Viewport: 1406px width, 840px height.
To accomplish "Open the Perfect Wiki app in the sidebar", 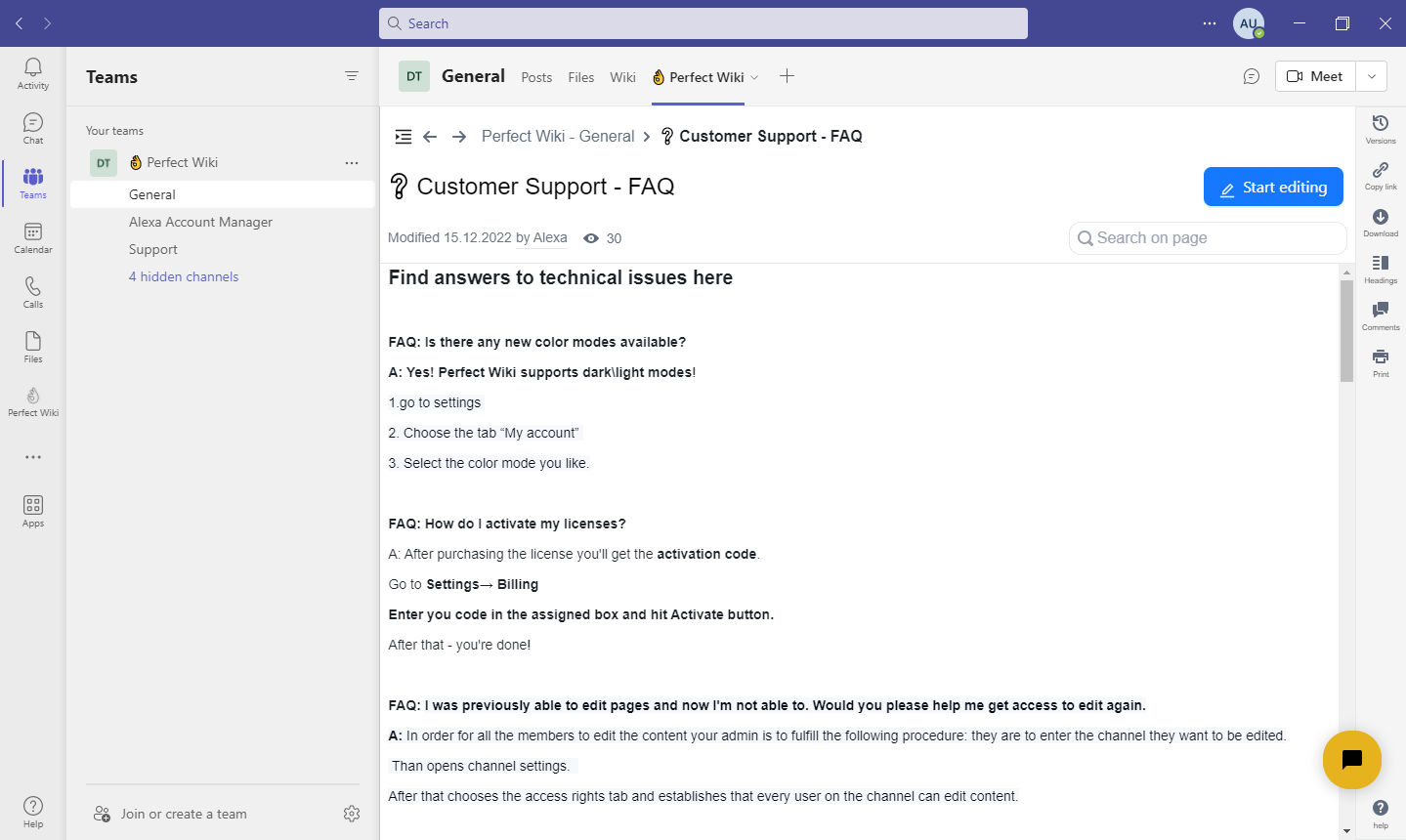I will click(x=32, y=399).
